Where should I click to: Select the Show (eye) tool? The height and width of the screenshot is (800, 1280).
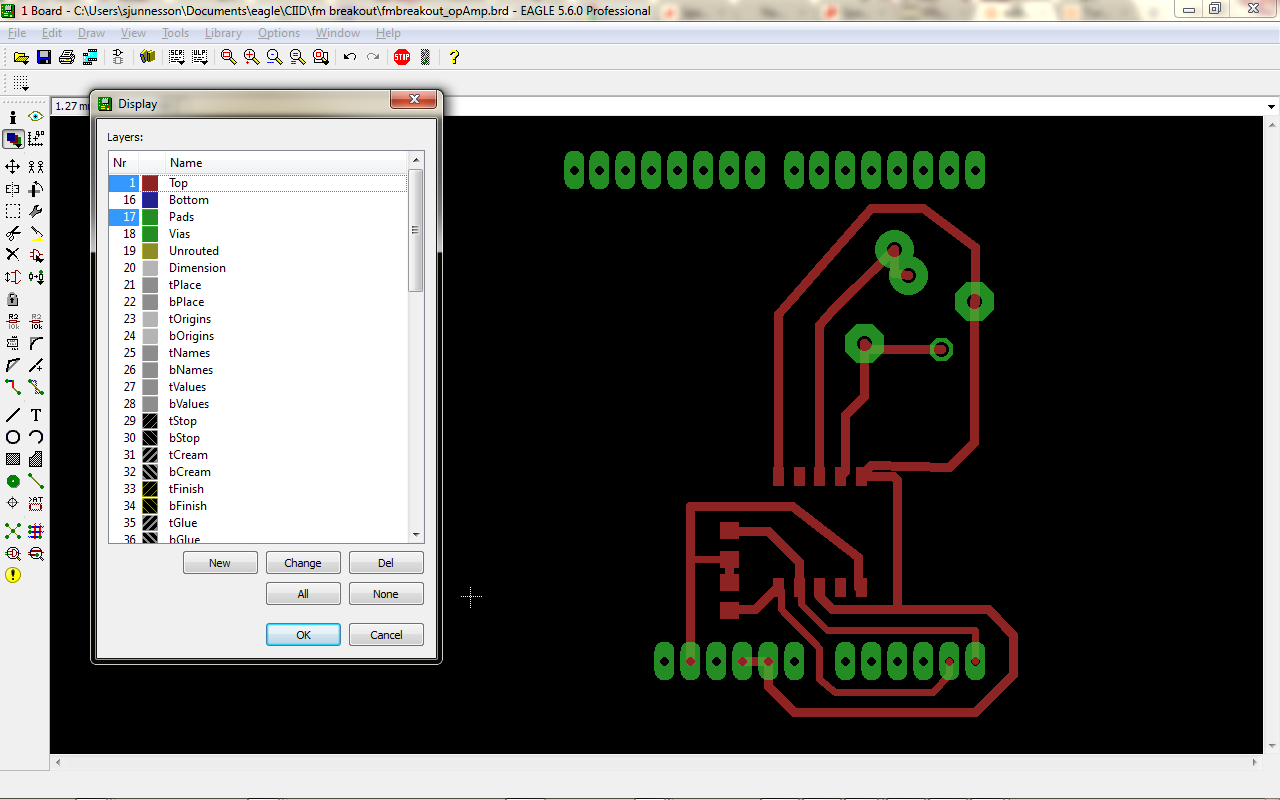[x=36, y=117]
